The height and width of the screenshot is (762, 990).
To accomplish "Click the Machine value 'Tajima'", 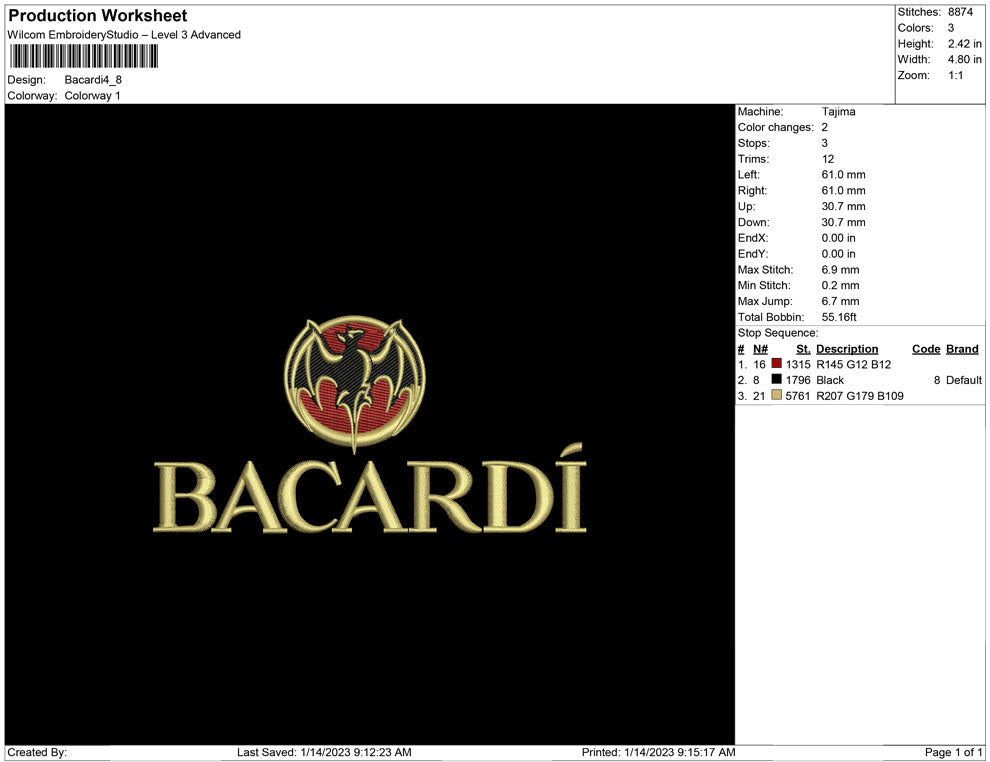I will [x=838, y=112].
